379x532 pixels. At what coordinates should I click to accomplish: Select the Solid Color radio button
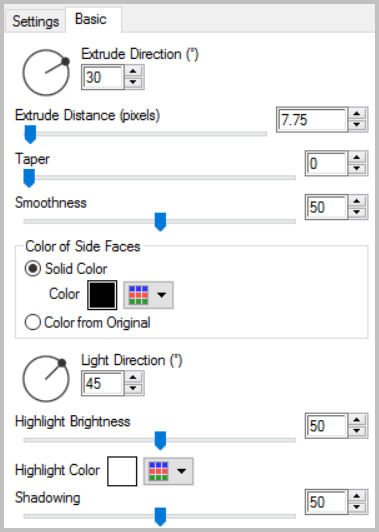(33, 269)
